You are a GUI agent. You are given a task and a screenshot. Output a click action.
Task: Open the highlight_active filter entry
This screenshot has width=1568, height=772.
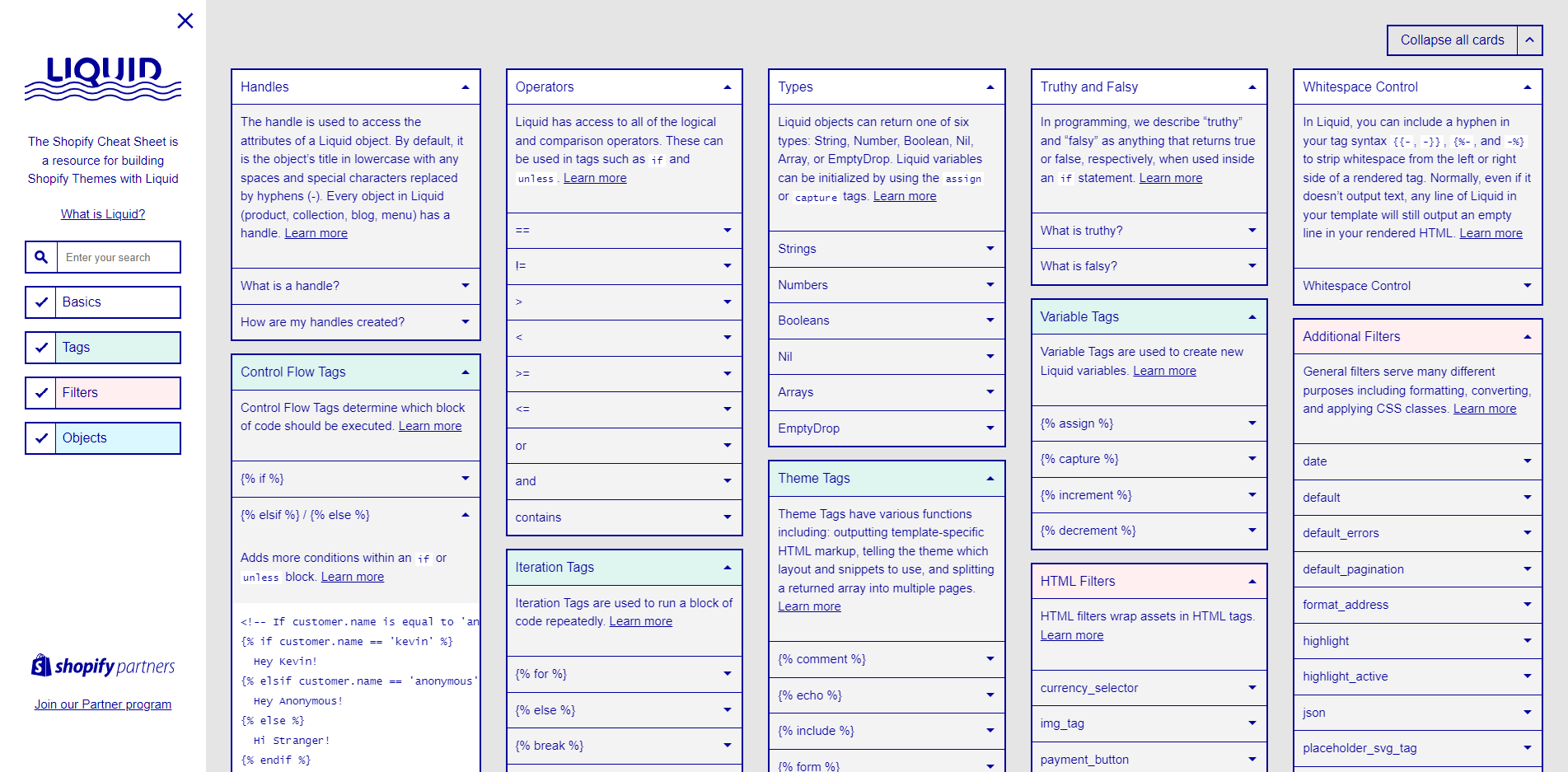(x=1417, y=676)
